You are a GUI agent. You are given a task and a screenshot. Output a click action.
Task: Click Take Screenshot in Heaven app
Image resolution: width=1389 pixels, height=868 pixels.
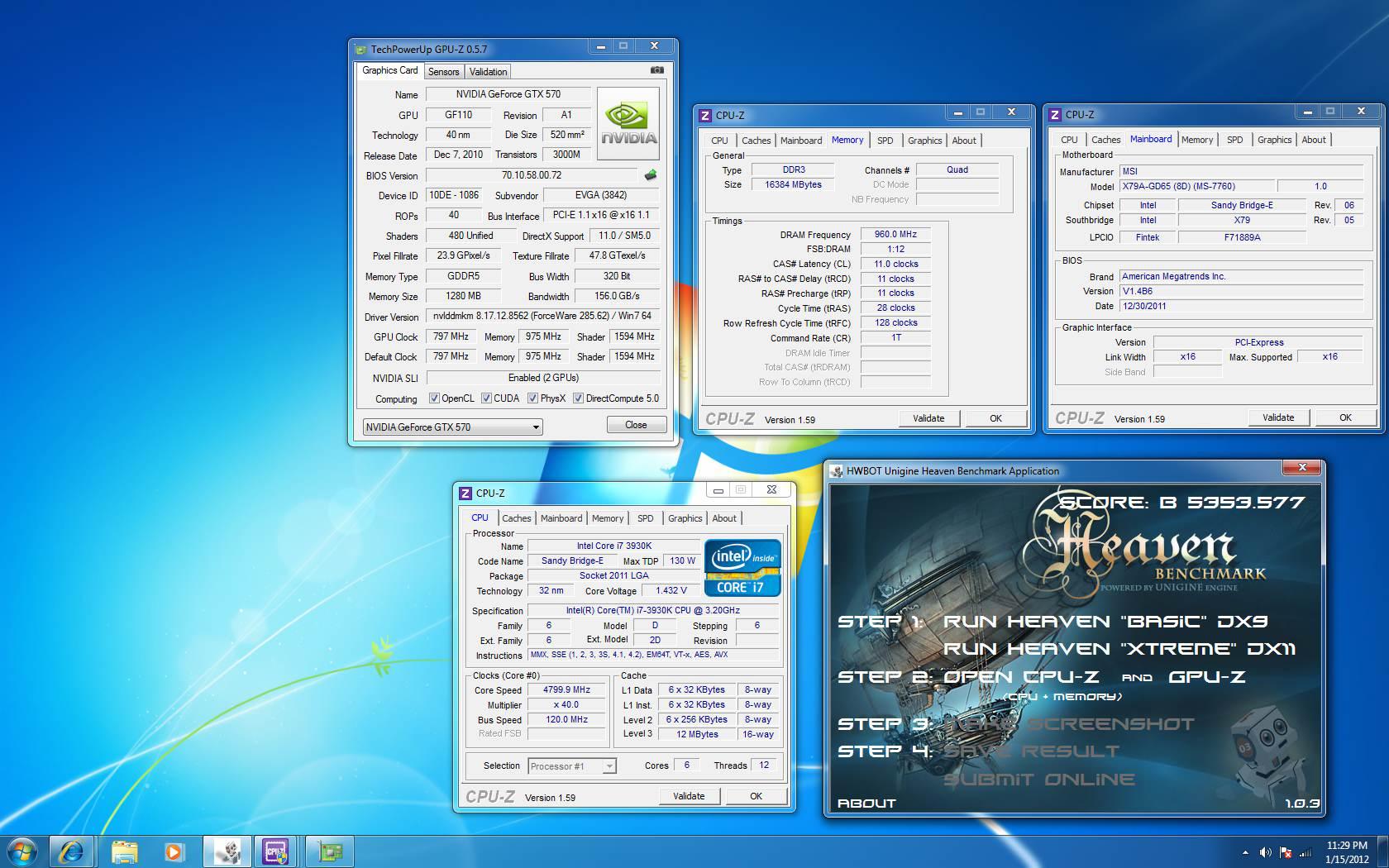[x=1069, y=724]
